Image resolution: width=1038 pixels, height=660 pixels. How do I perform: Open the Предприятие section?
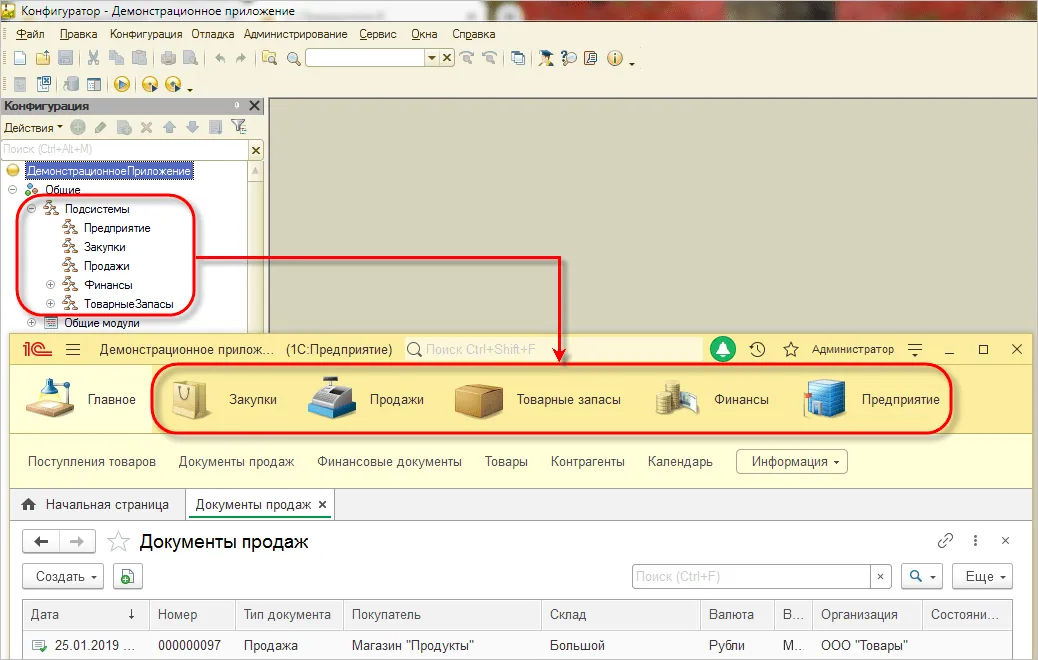pos(871,400)
